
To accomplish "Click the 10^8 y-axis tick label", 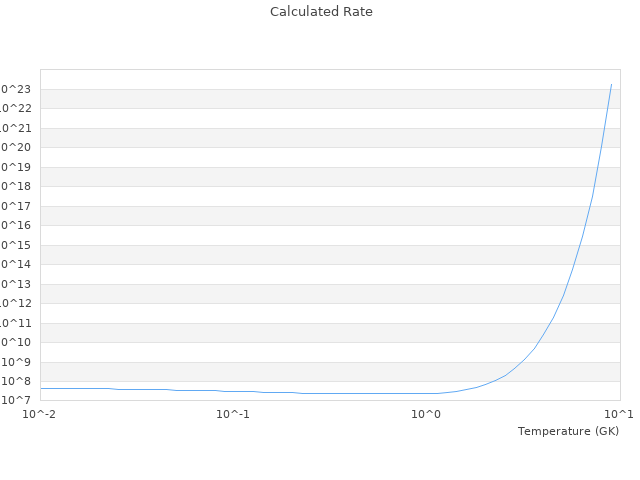I will point(19,381).
